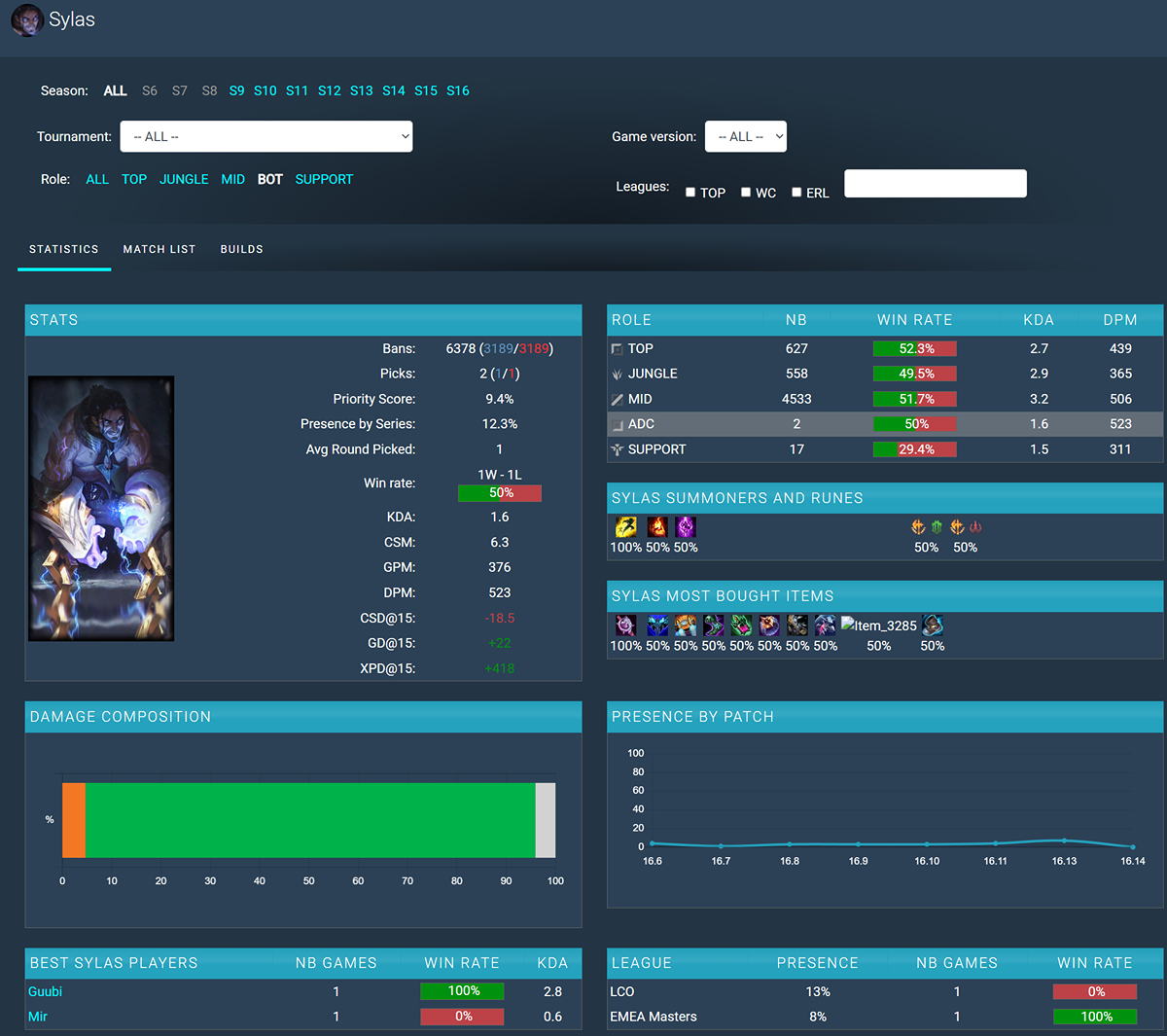Click the Flash summoner spell icon
Image resolution: width=1167 pixels, height=1036 pixels.
pos(626,527)
